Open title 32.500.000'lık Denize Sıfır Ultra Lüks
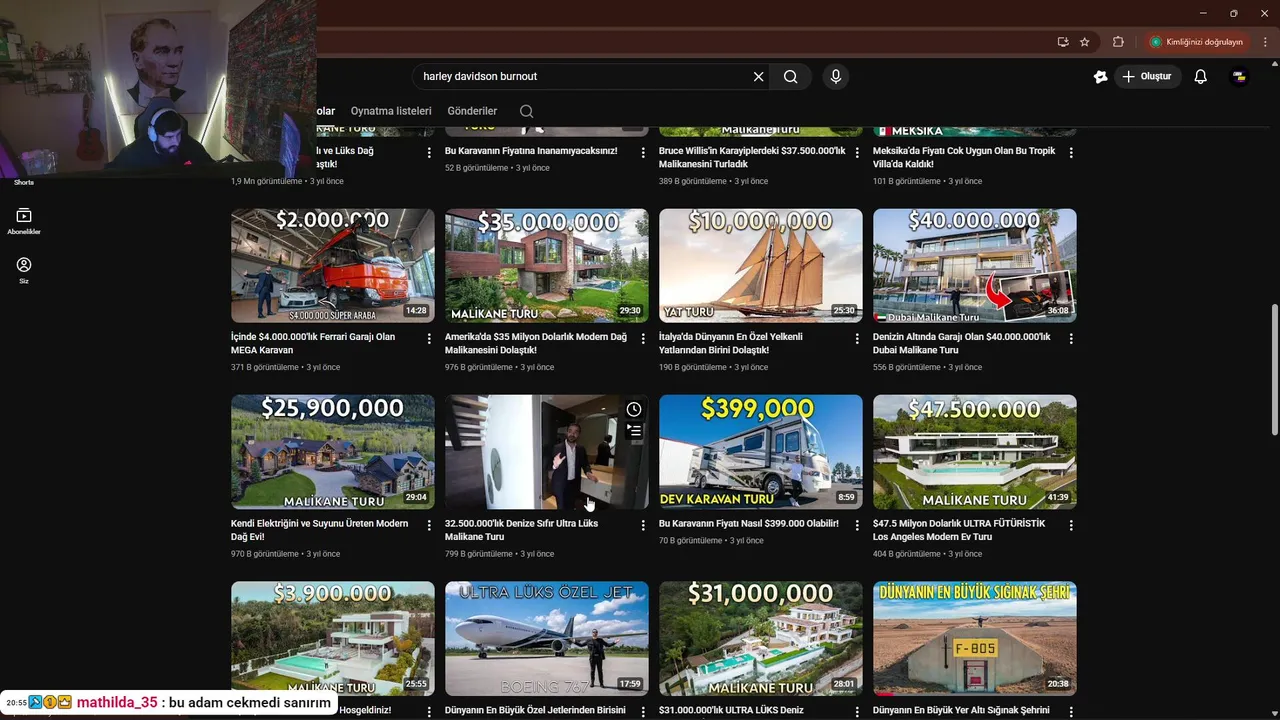The image size is (1280, 720). coord(521,530)
